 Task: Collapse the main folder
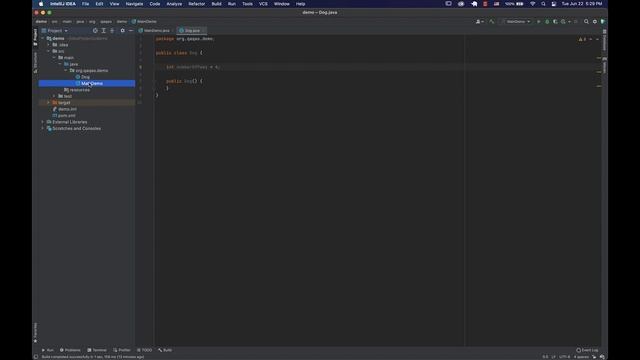pos(54,58)
